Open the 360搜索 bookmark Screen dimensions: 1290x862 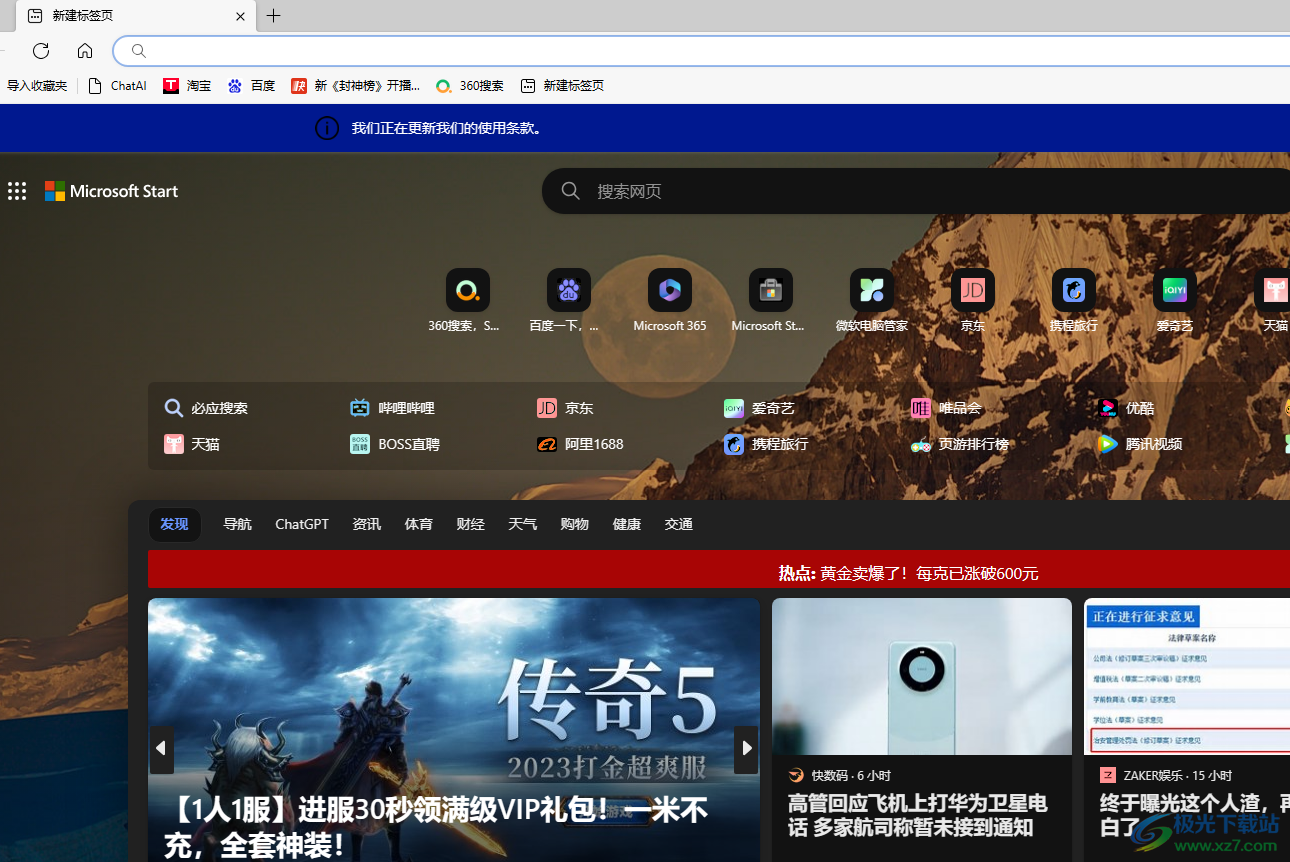[x=470, y=86]
